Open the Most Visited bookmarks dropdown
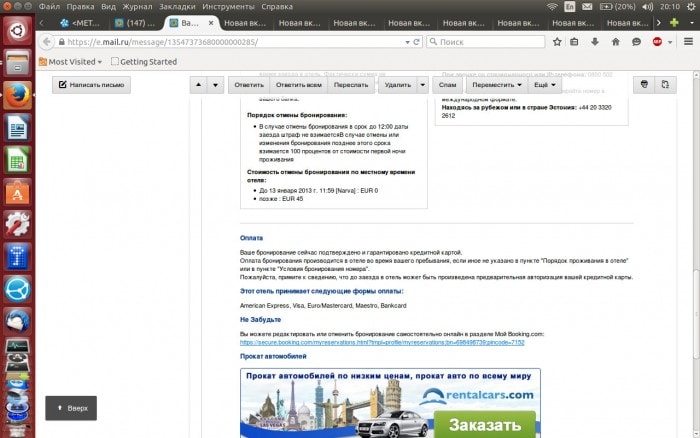The width and height of the screenshot is (700, 438). (74, 62)
